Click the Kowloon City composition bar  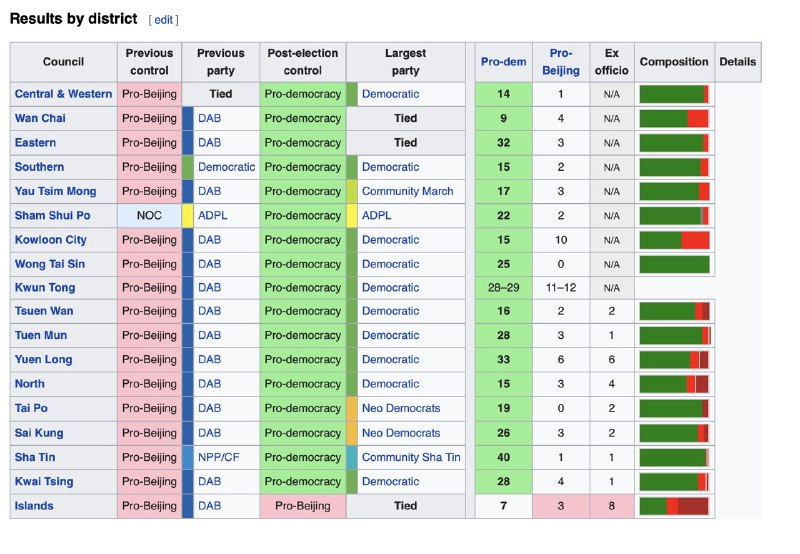674,240
